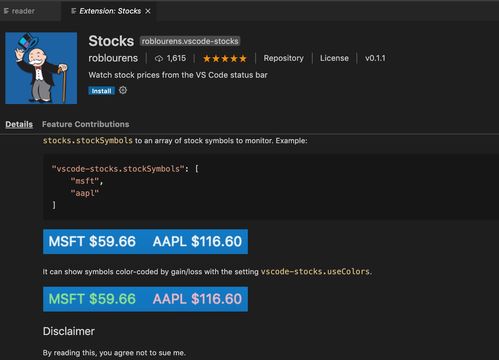Screen dimensions: 499x360
Task: Click the roblourens publisher name
Action: tap(113, 58)
